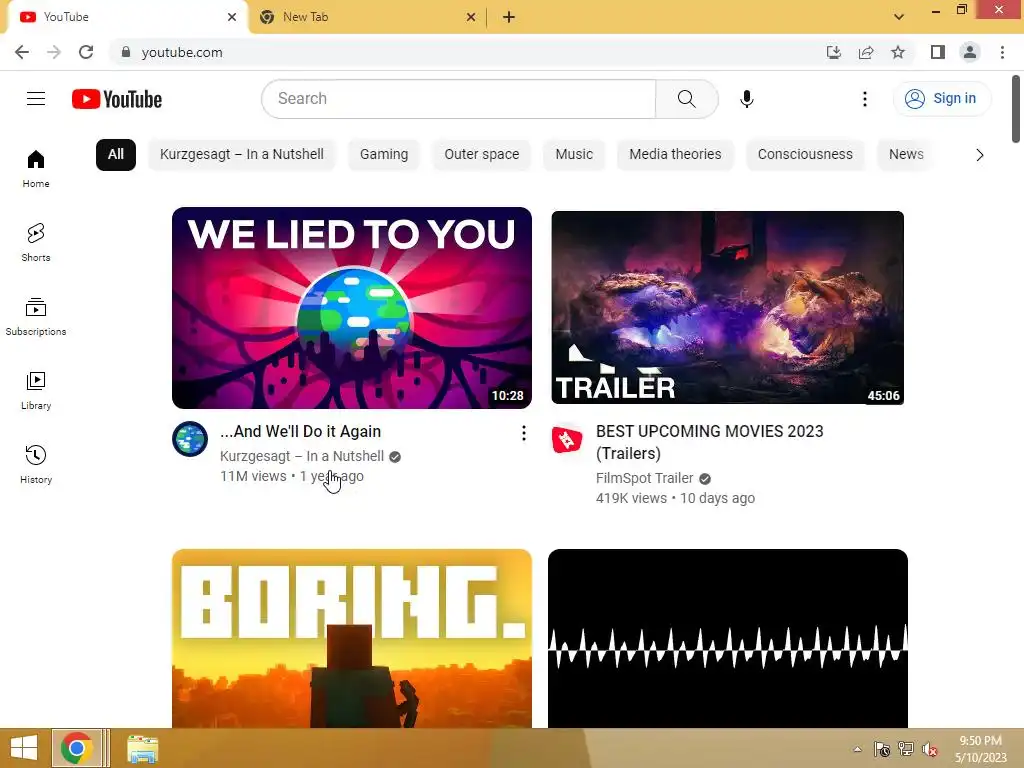Select the All filter chip
This screenshot has width=1024, height=768.
click(116, 155)
